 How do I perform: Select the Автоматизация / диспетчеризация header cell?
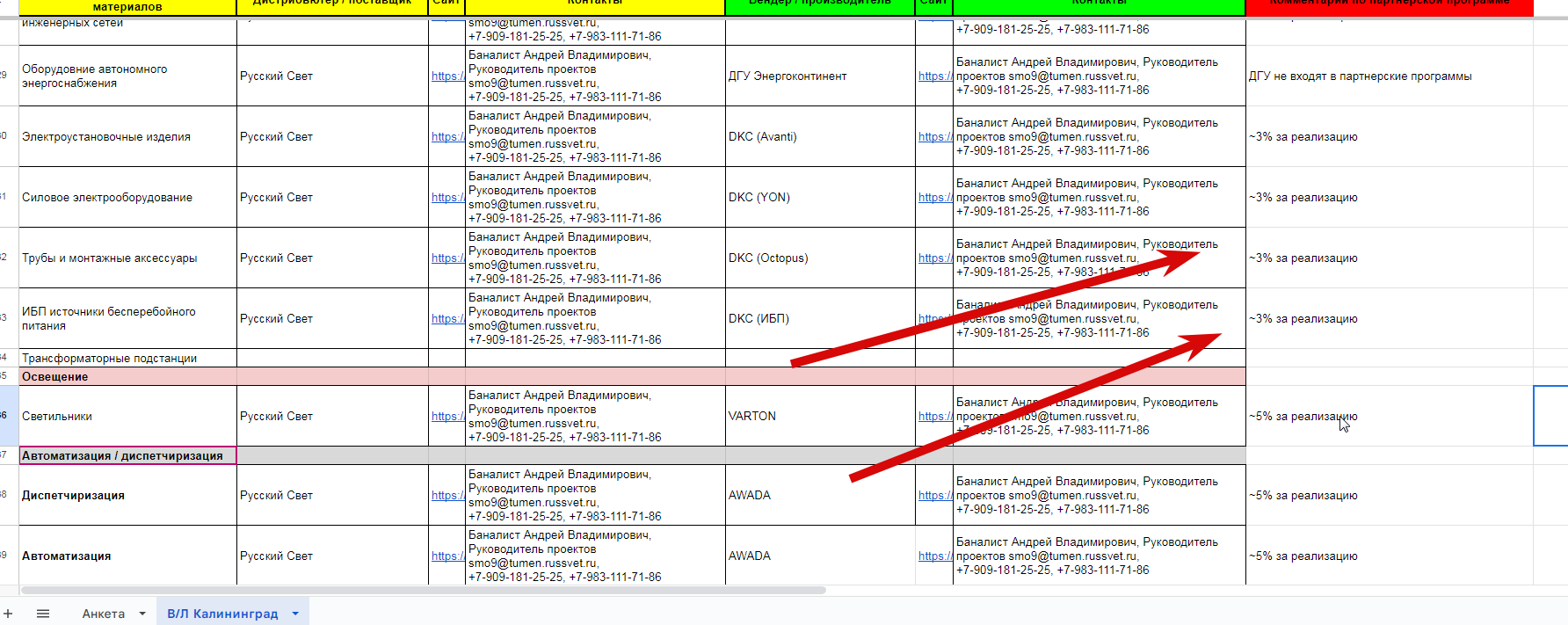point(127,455)
